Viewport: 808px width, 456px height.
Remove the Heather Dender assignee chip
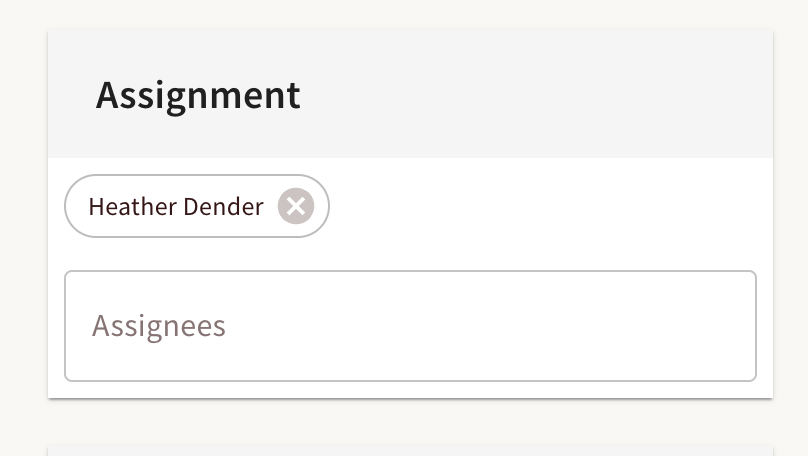pos(296,206)
